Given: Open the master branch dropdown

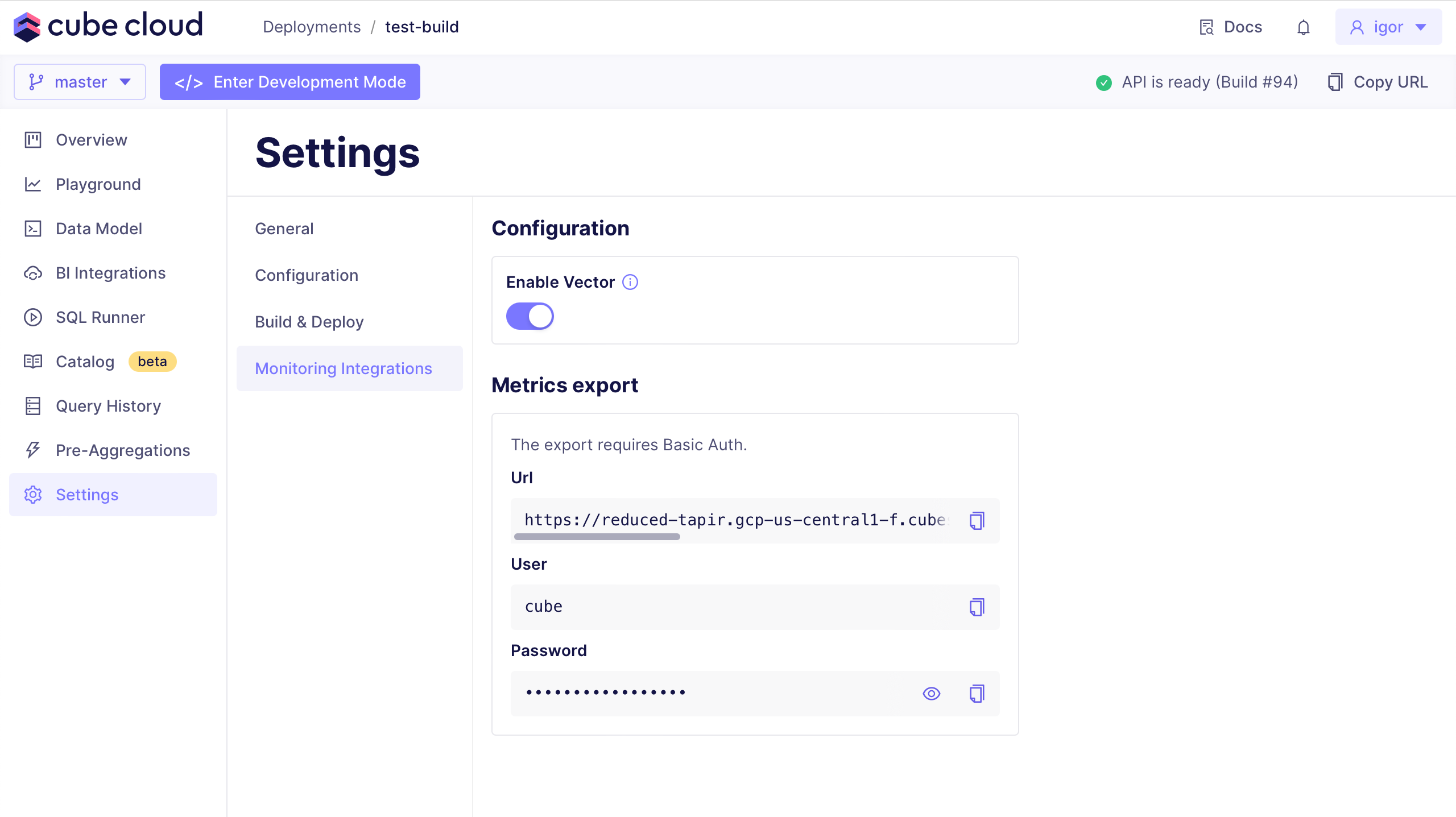Looking at the screenshot, I should (x=80, y=82).
